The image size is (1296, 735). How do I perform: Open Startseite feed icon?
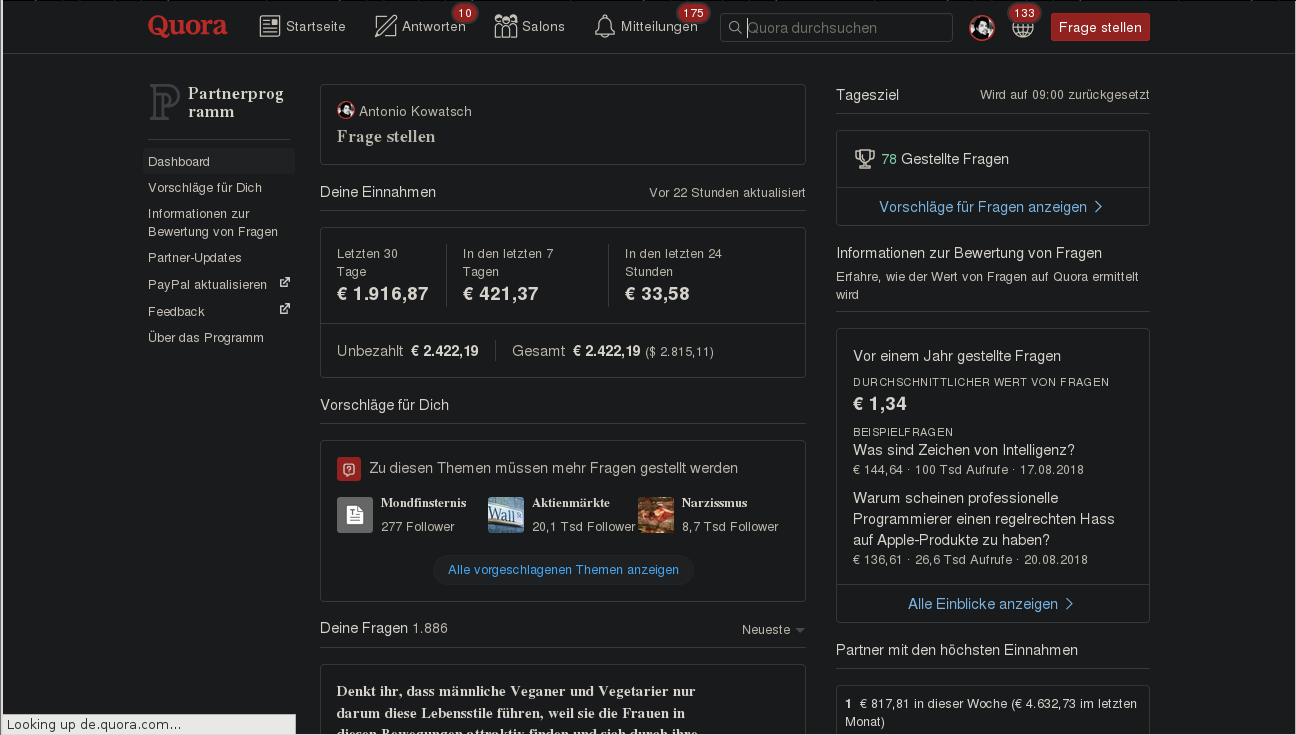[x=270, y=26]
